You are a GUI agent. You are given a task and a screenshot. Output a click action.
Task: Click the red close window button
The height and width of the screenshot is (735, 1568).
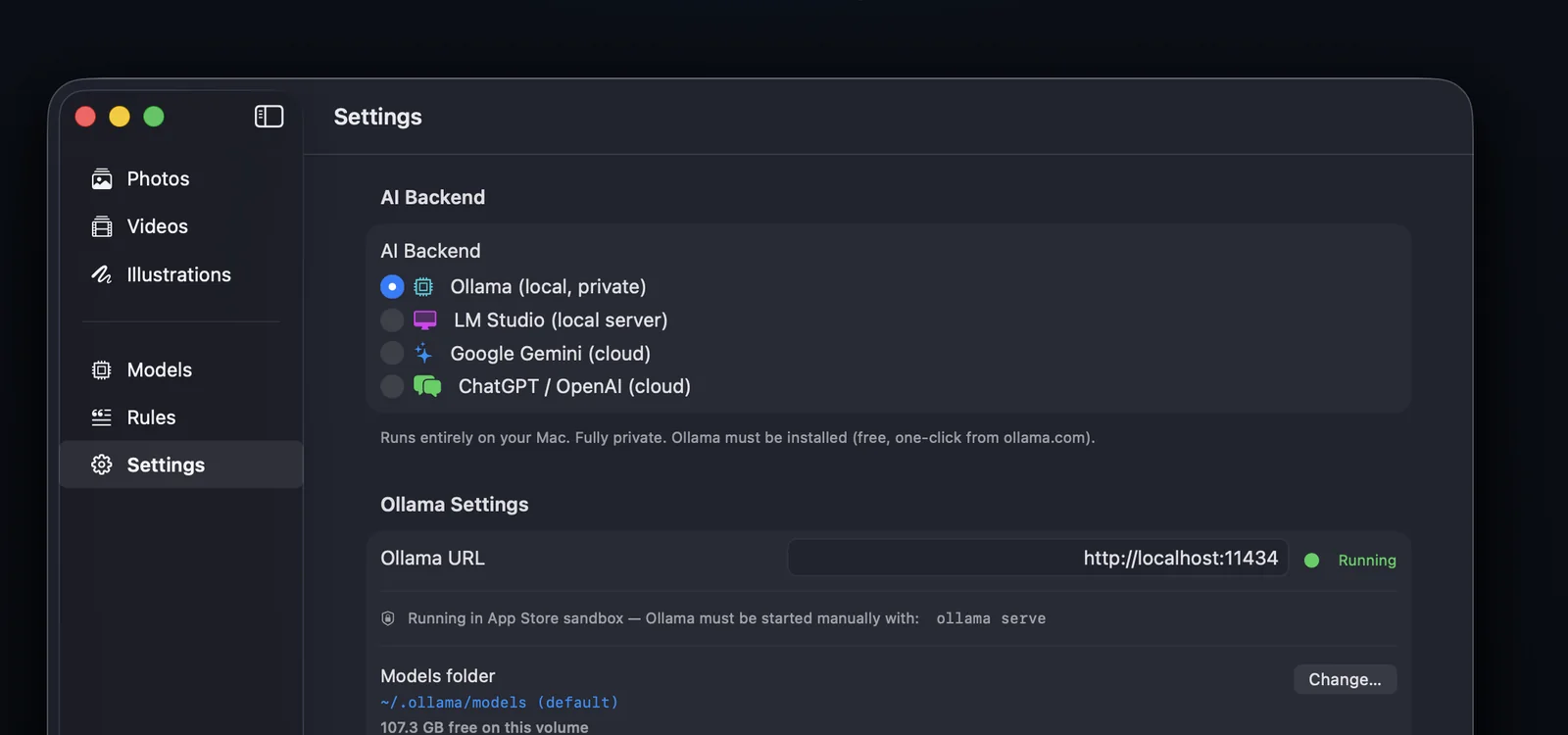click(85, 117)
